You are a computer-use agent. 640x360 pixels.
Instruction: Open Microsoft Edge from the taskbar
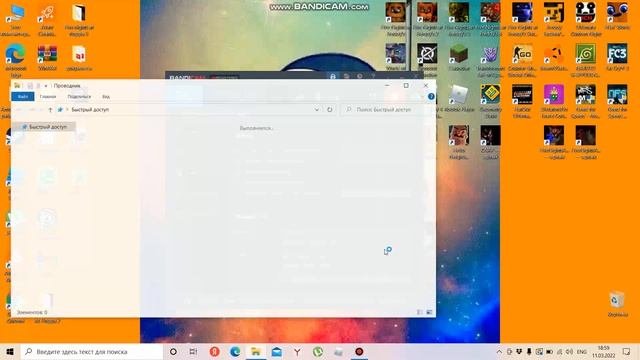235,351
